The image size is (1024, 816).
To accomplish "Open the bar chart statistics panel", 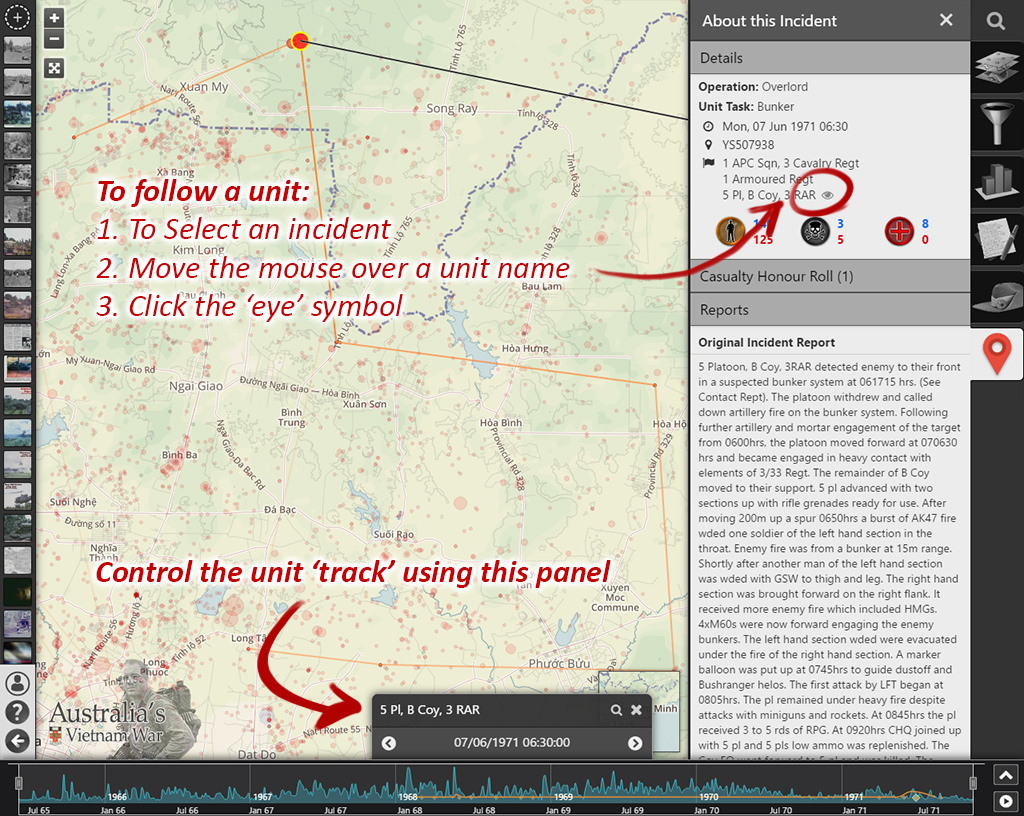I will 997,183.
